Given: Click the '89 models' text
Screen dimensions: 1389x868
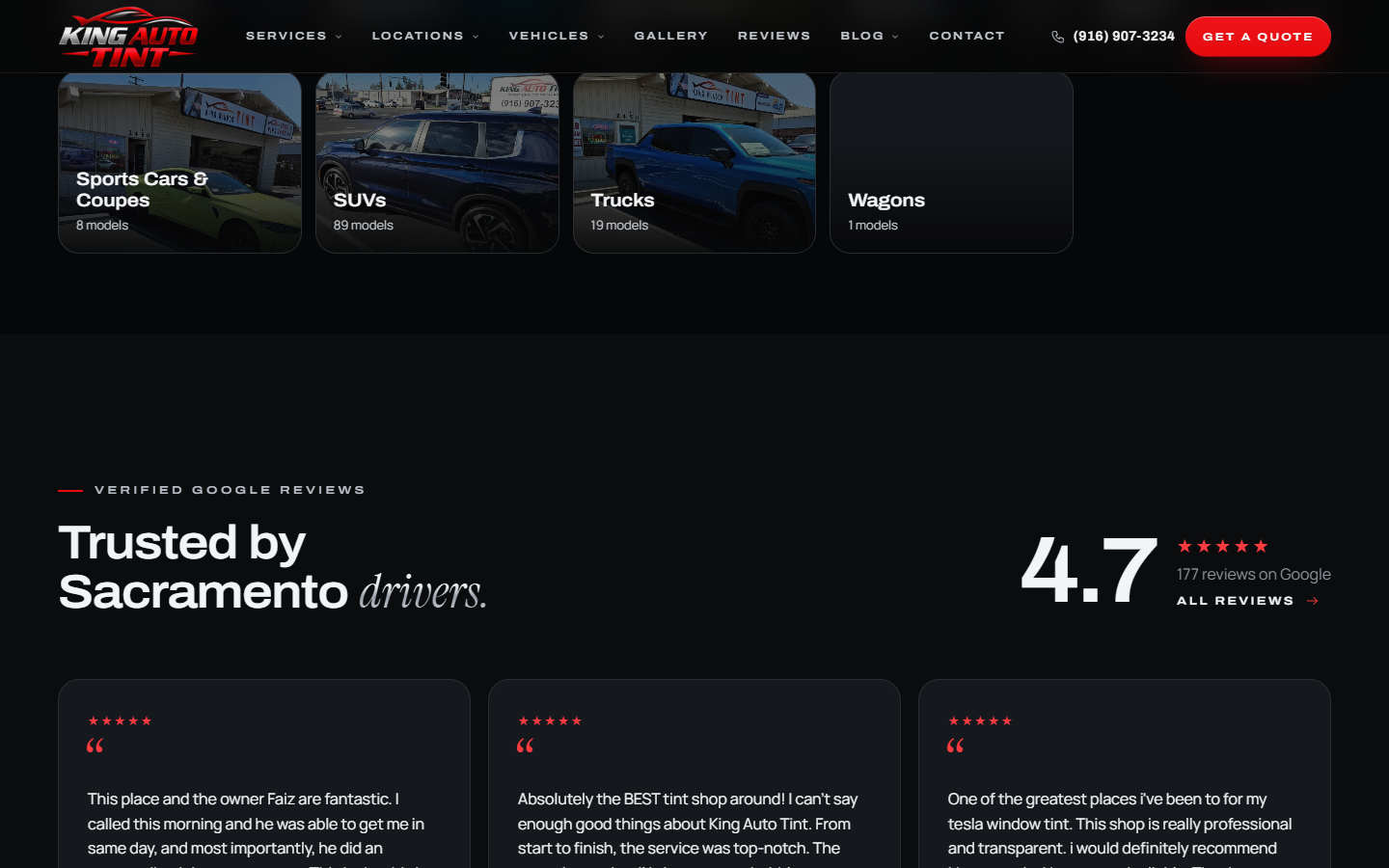Looking at the screenshot, I should [x=364, y=225].
